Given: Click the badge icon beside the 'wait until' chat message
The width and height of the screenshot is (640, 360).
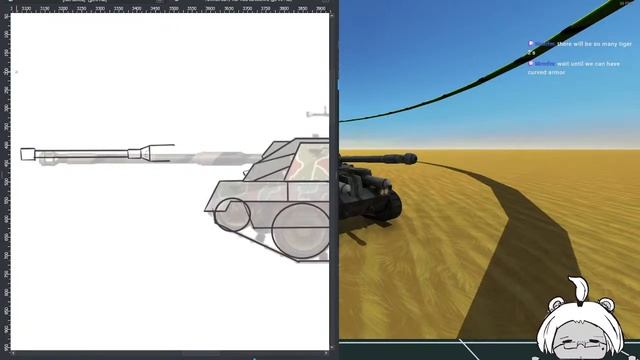Looking at the screenshot, I should 531,63.
